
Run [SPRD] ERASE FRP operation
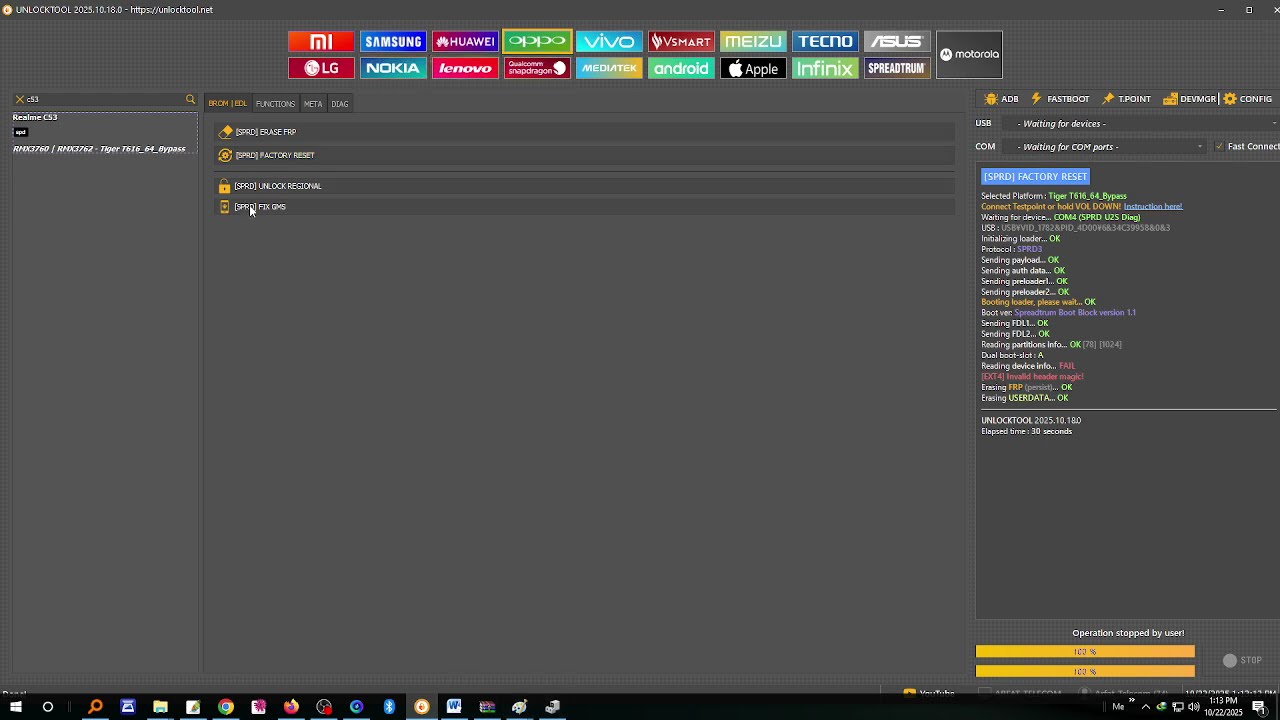click(585, 132)
